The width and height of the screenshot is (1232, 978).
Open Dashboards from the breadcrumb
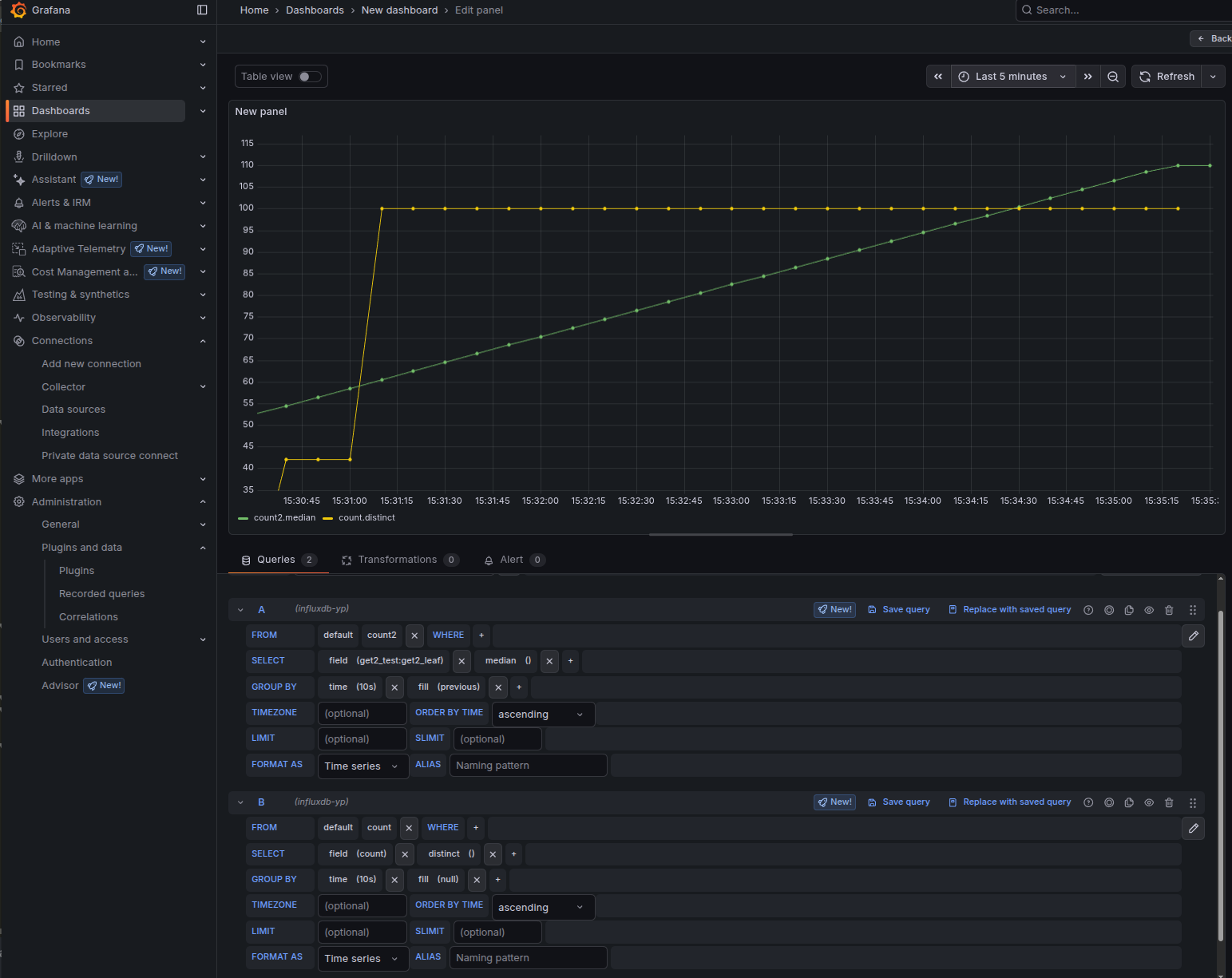315,10
